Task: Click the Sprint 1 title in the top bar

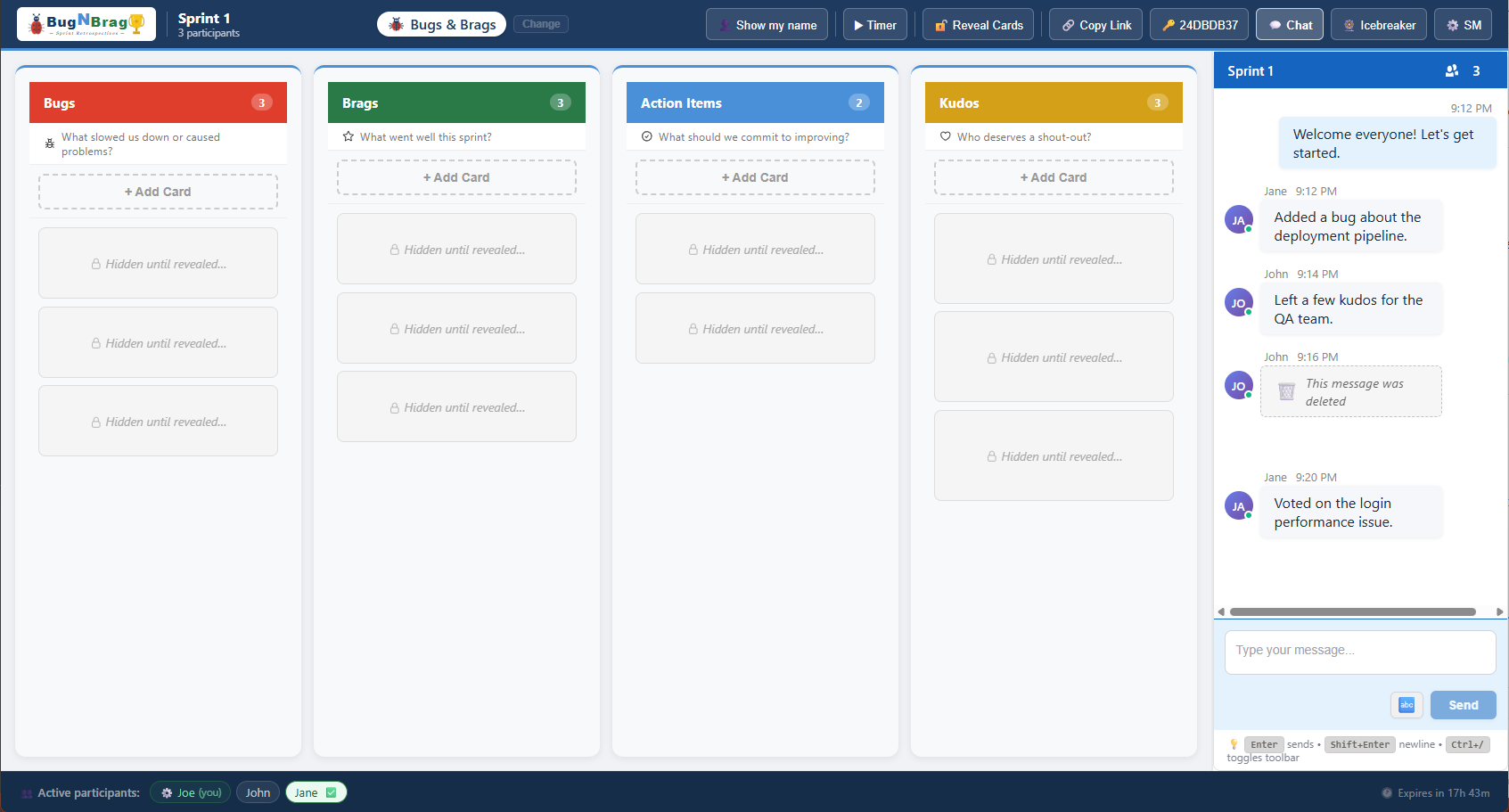Action: (x=204, y=18)
